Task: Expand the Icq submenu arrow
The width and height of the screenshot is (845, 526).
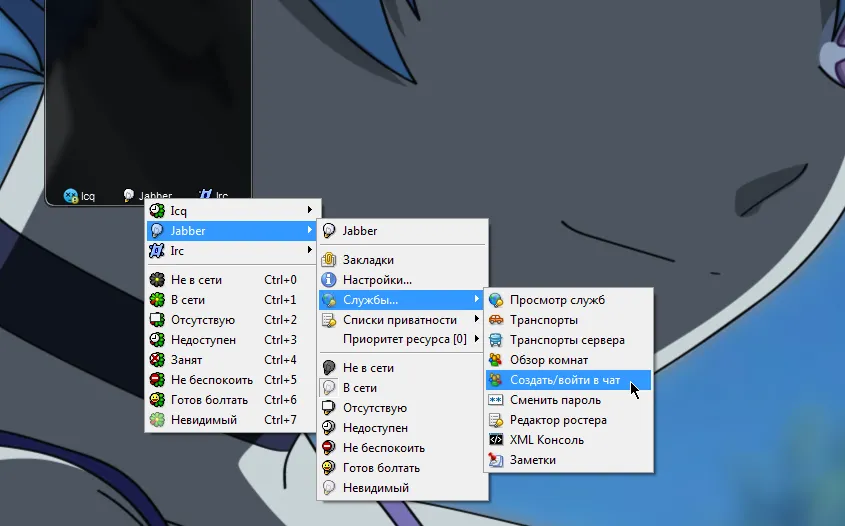Action: point(309,210)
